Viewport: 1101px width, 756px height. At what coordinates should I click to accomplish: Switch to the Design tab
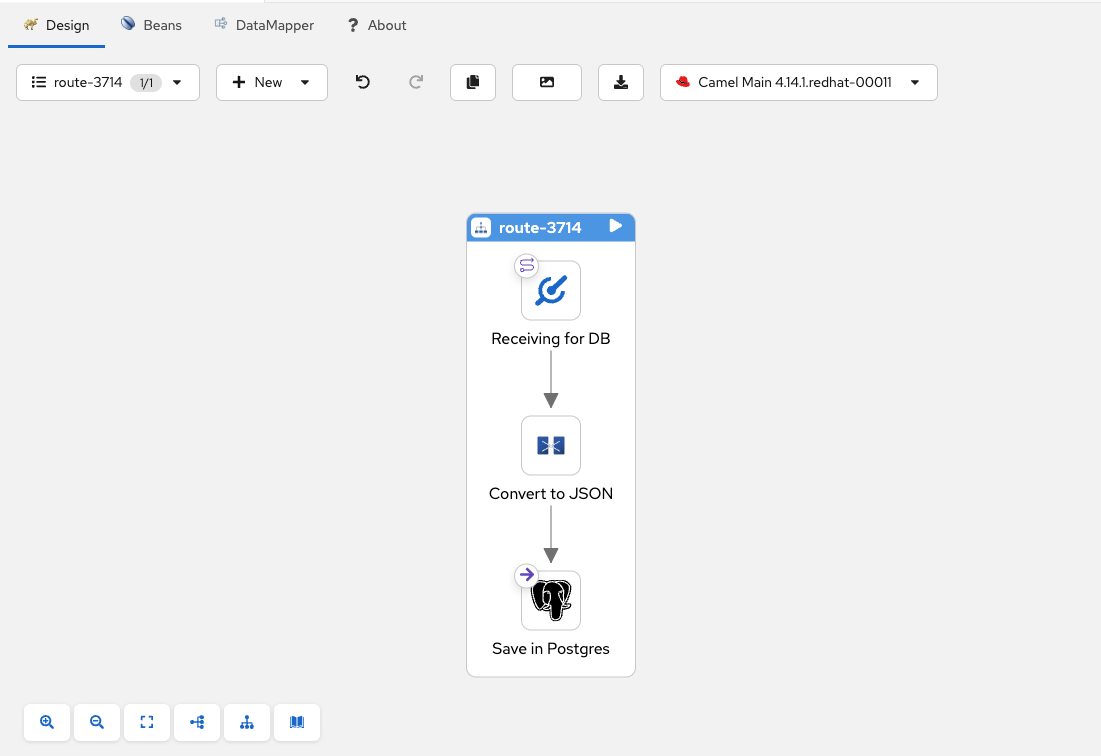tap(56, 25)
